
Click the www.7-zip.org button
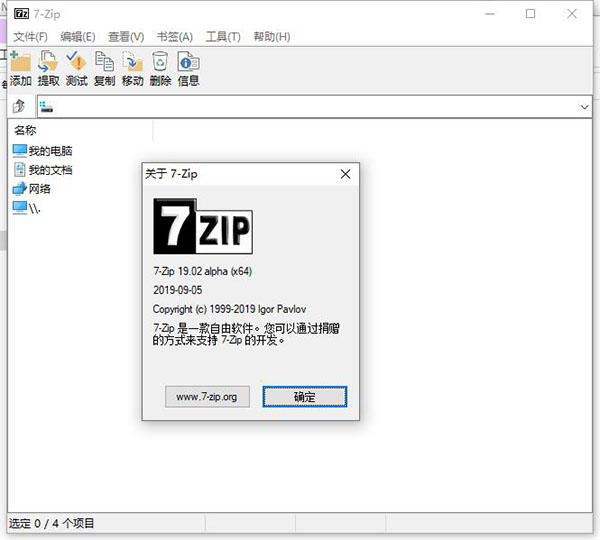(x=207, y=396)
